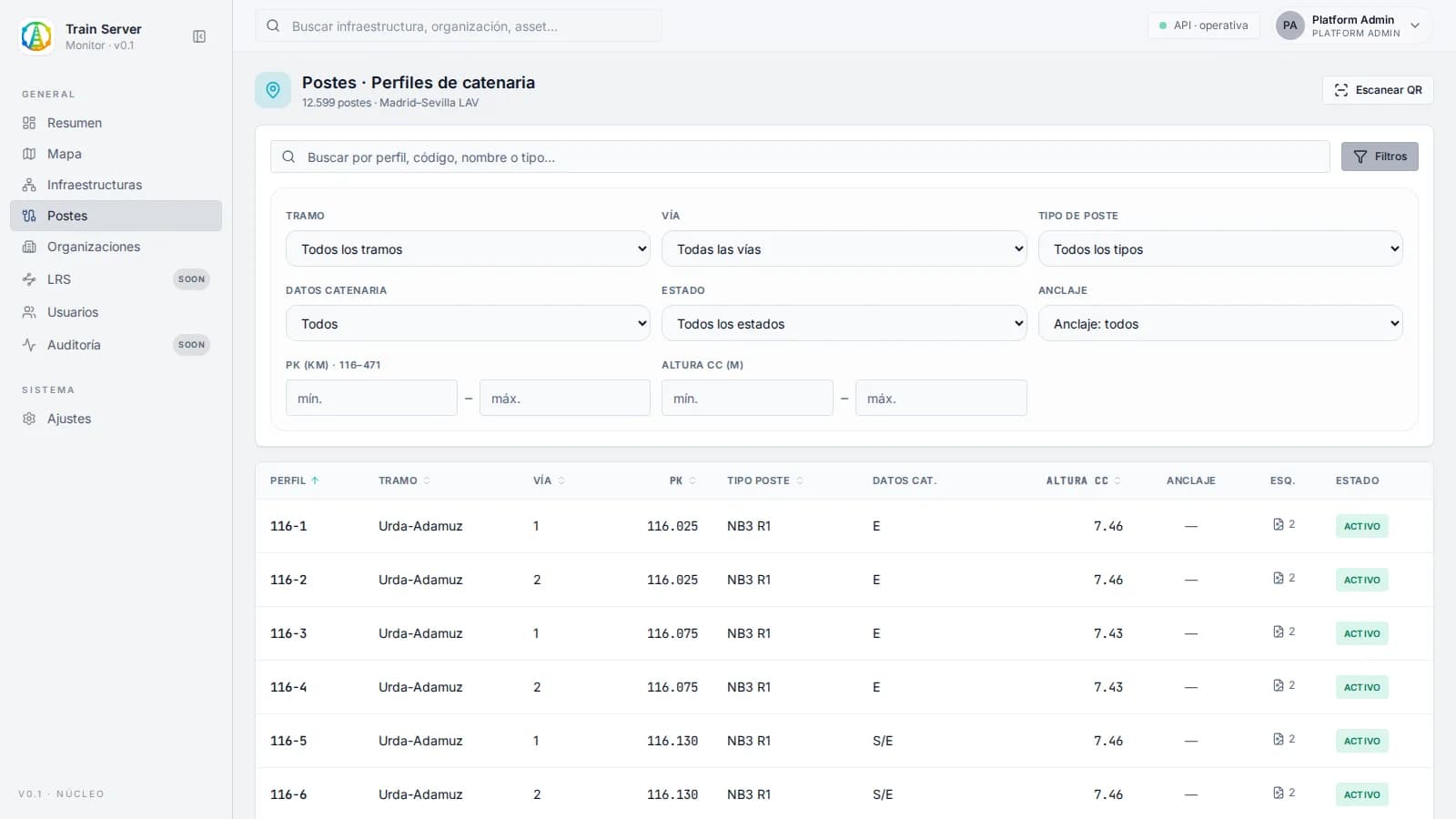Click the Ajustes gear icon

pyautogui.click(x=29, y=419)
